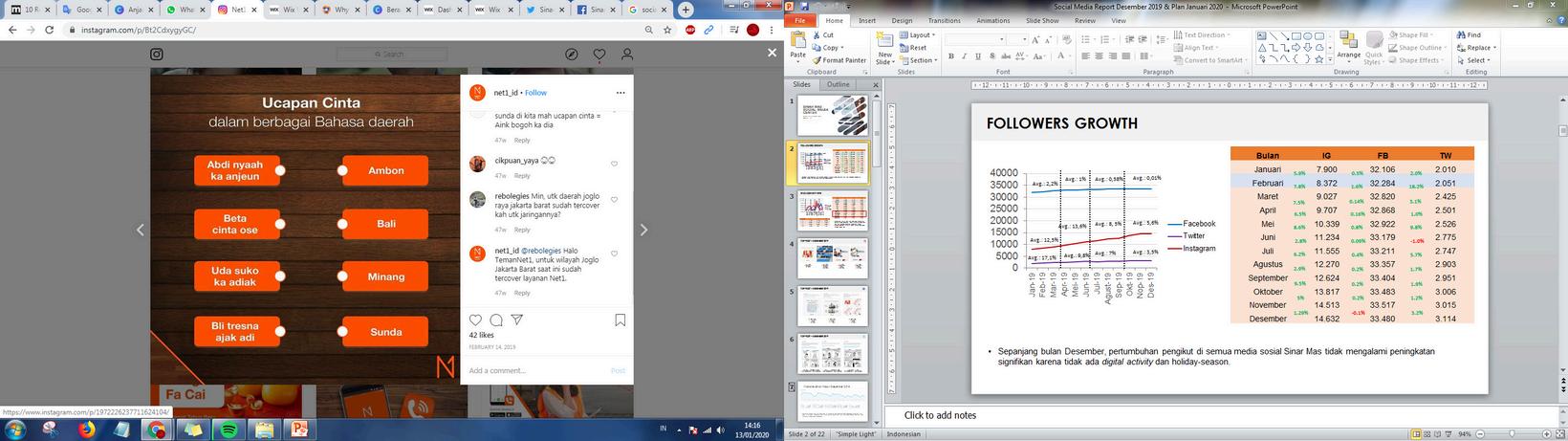This screenshot has width=1568, height=441.
Task: Open Firefox from the taskbar
Action: coord(87,430)
